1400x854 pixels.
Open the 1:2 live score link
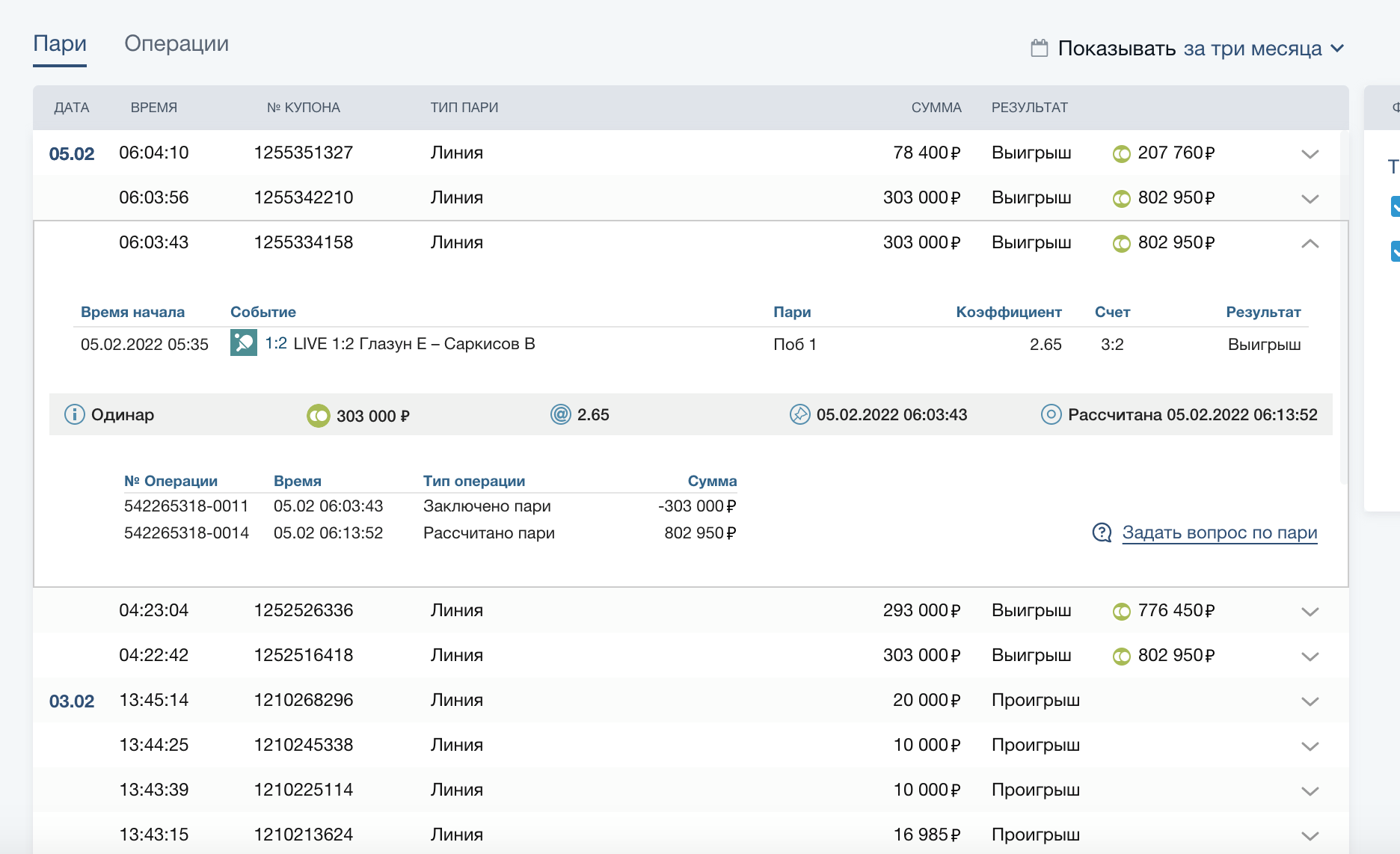276,343
